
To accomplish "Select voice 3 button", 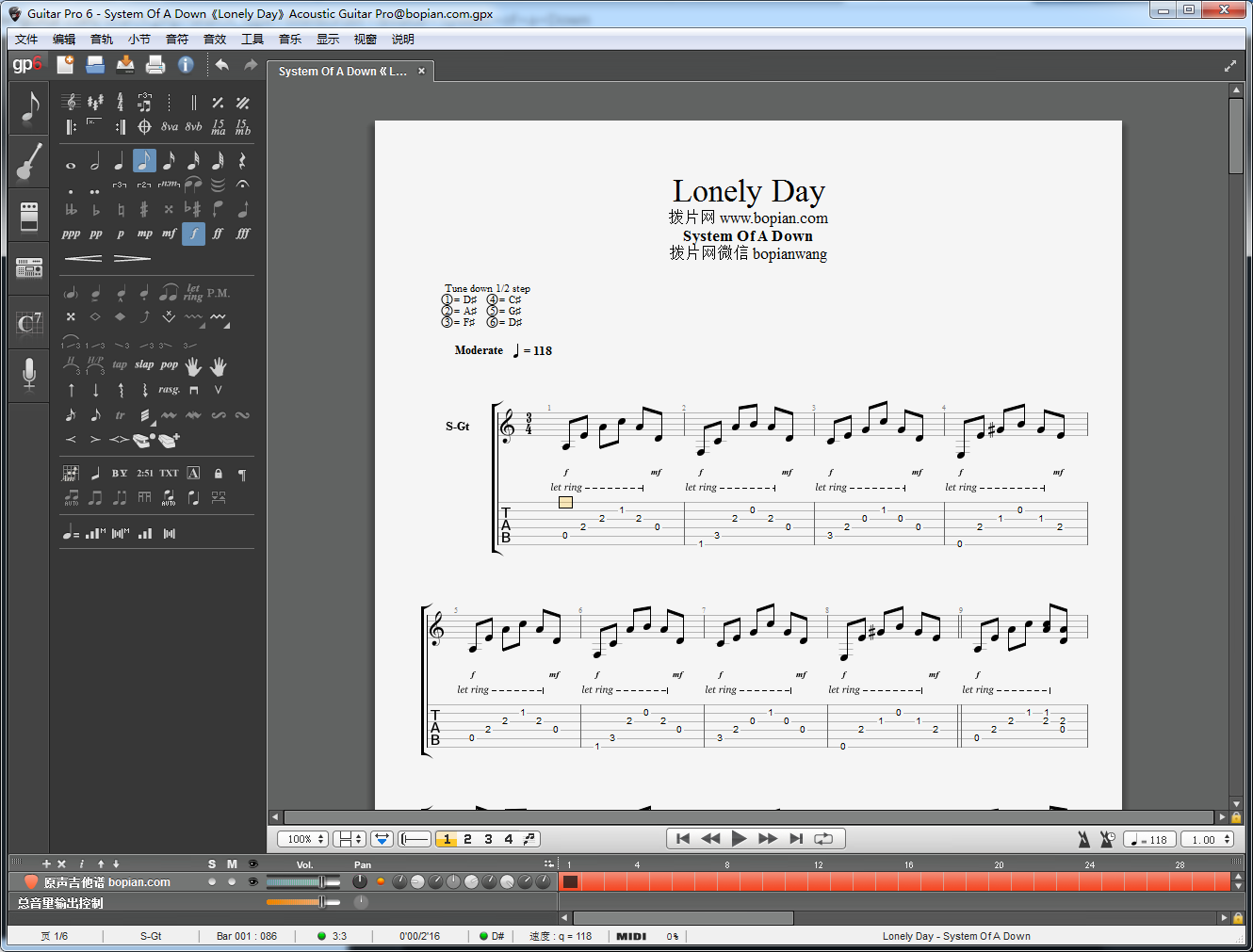I will click(488, 839).
